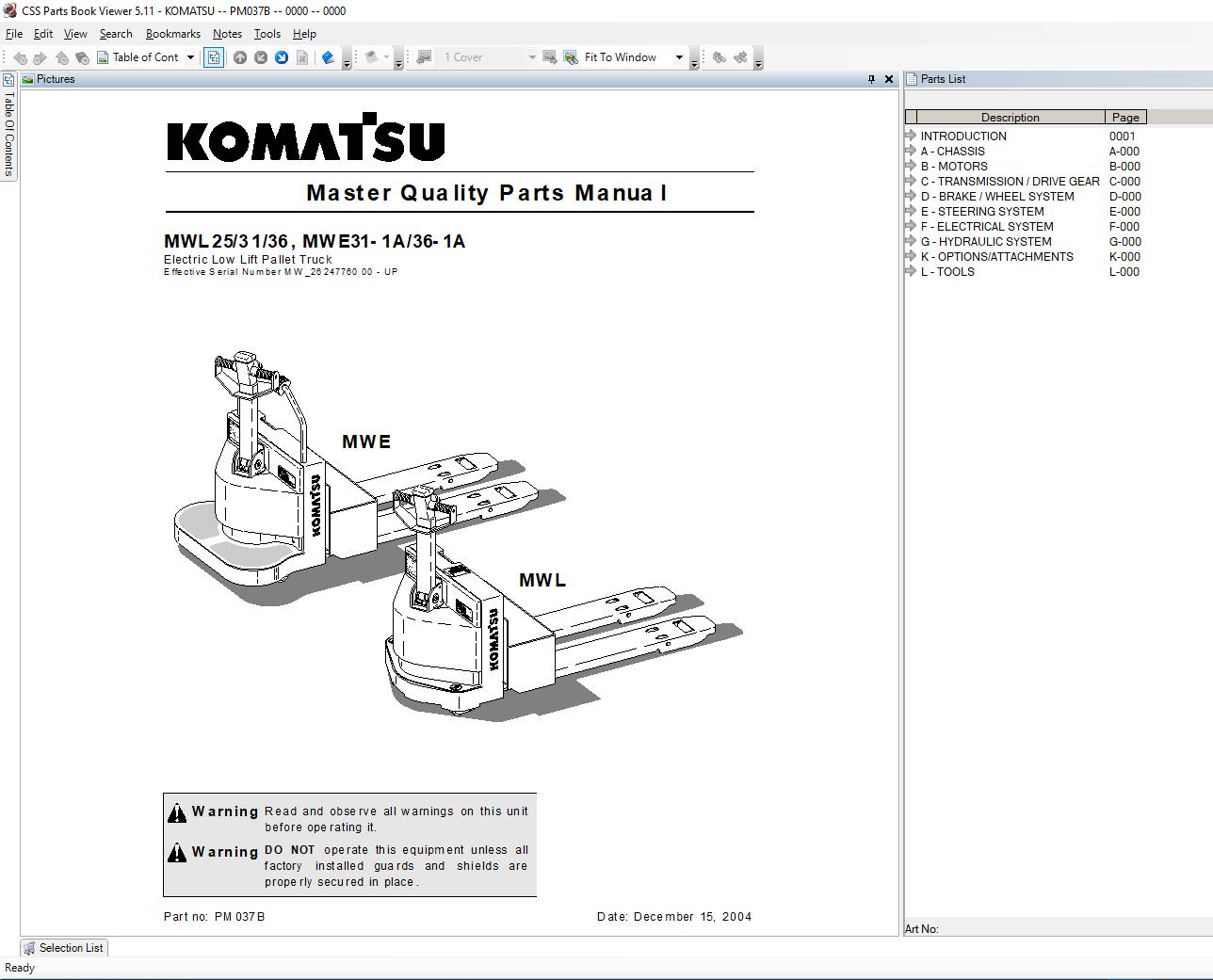1213x980 pixels.
Task: Open the Fit To Window zoom dropdown
Action: coord(679,57)
